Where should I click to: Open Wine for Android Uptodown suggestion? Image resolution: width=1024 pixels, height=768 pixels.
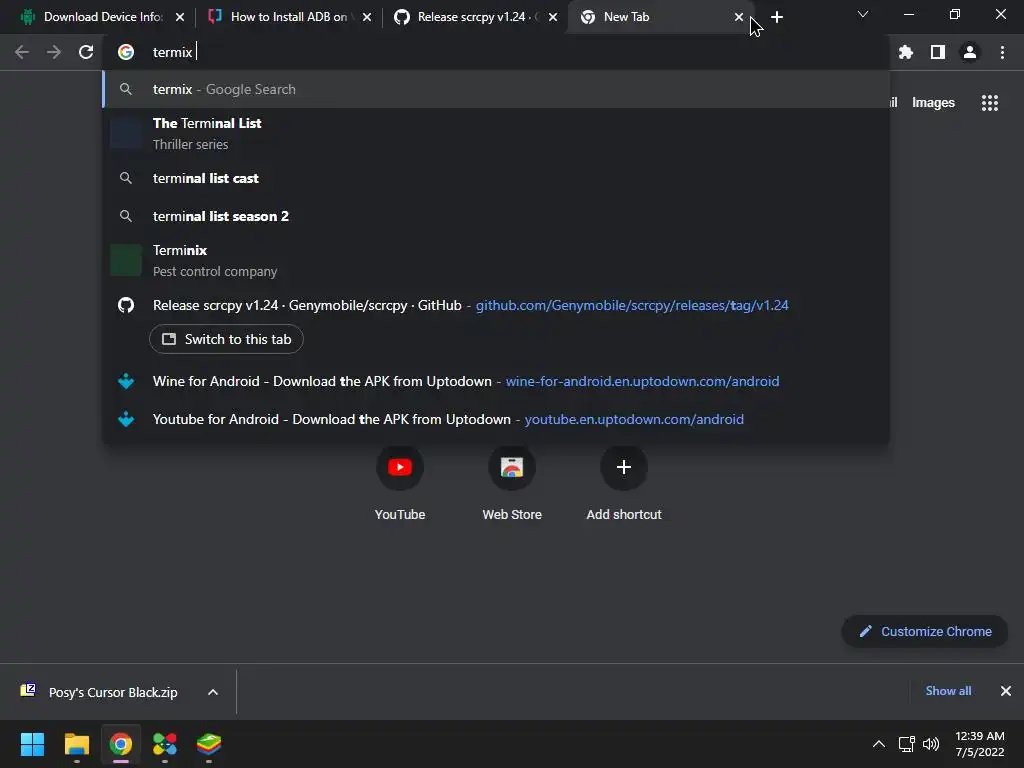(x=496, y=381)
